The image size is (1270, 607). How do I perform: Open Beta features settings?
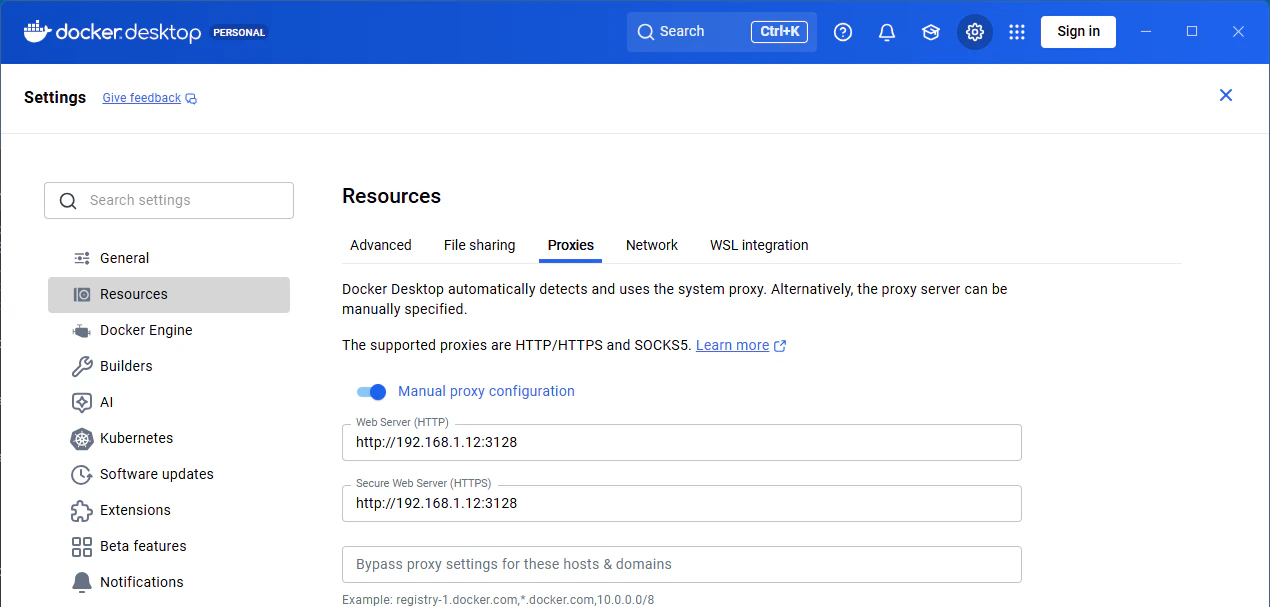[169, 546]
